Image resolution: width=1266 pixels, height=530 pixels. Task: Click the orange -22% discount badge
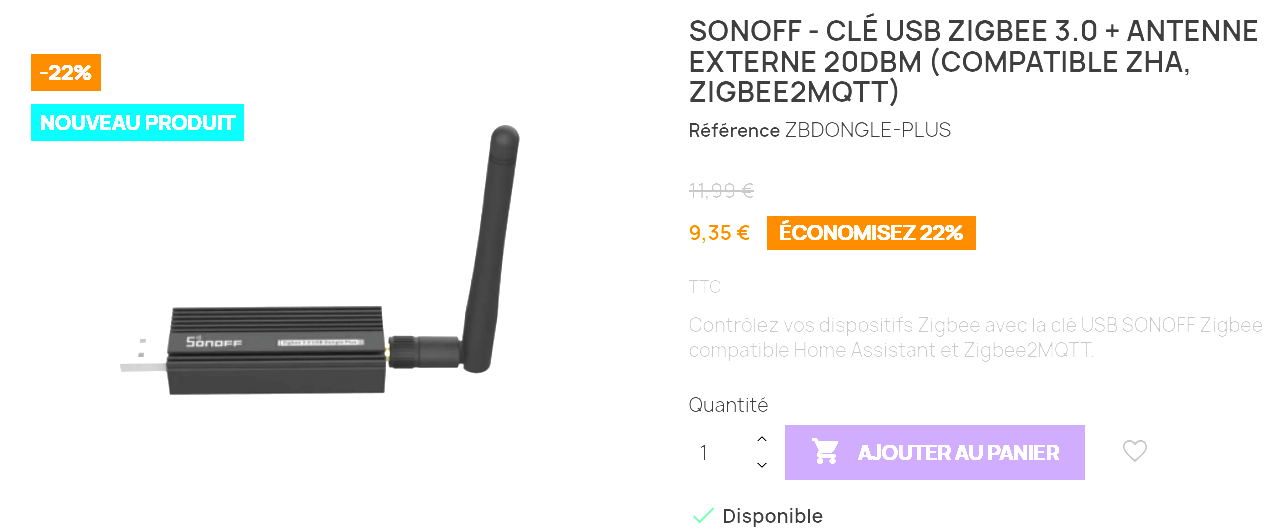(x=66, y=72)
